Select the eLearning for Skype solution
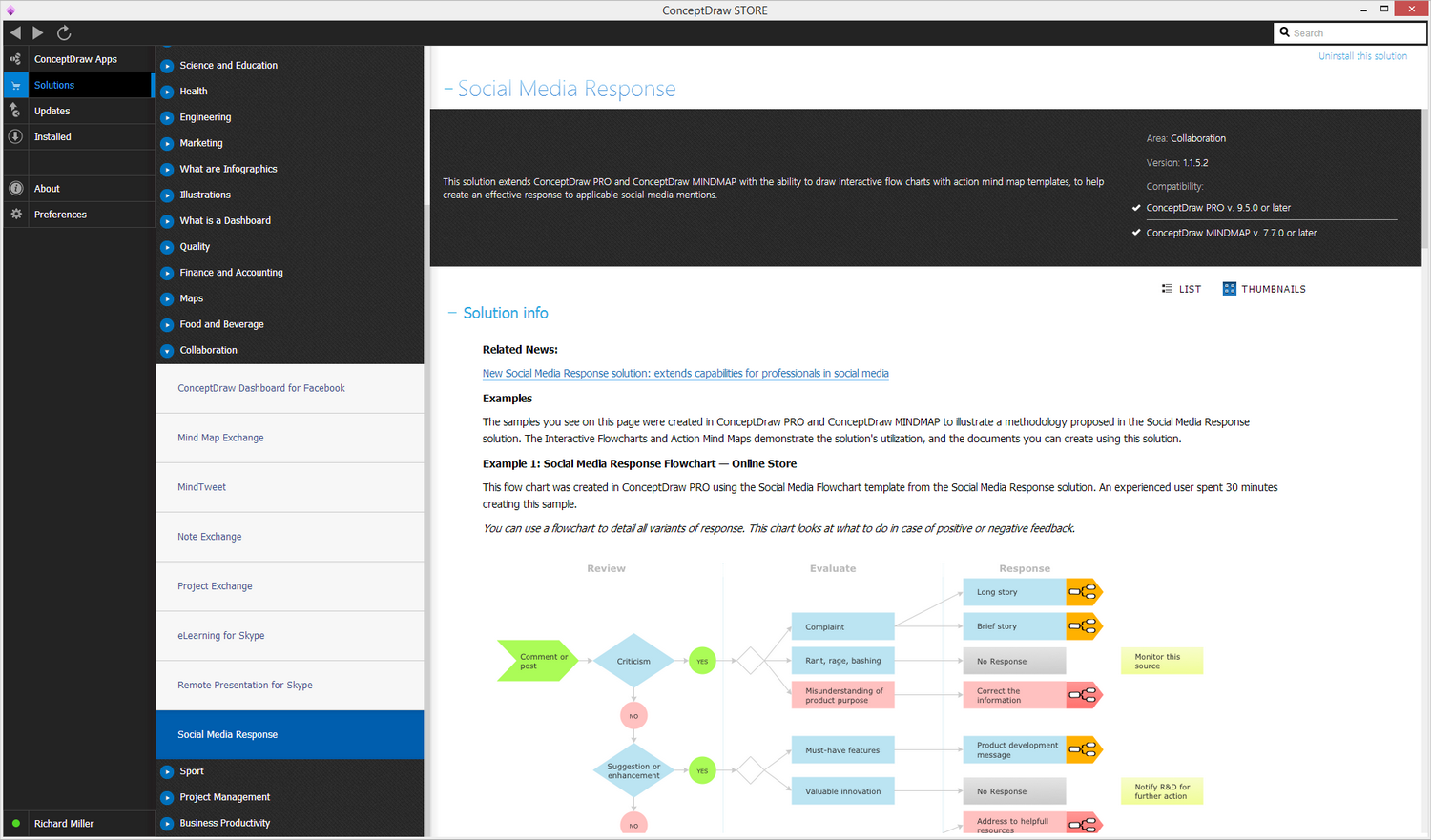 coord(290,636)
